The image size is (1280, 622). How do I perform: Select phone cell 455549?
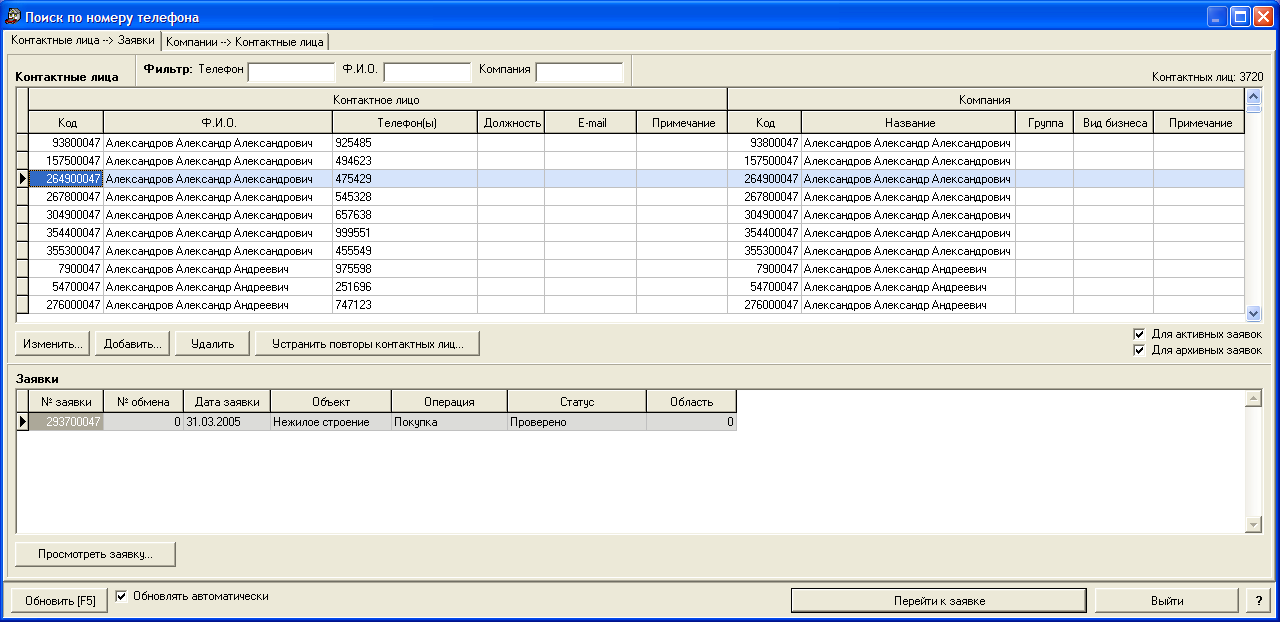click(x=405, y=251)
